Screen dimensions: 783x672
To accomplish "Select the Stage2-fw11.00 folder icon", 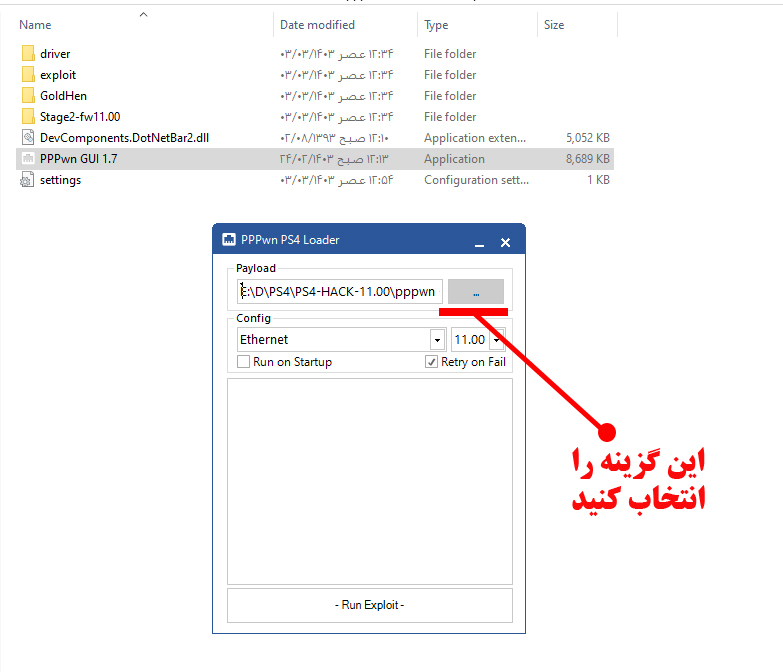I will coord(28,117).
